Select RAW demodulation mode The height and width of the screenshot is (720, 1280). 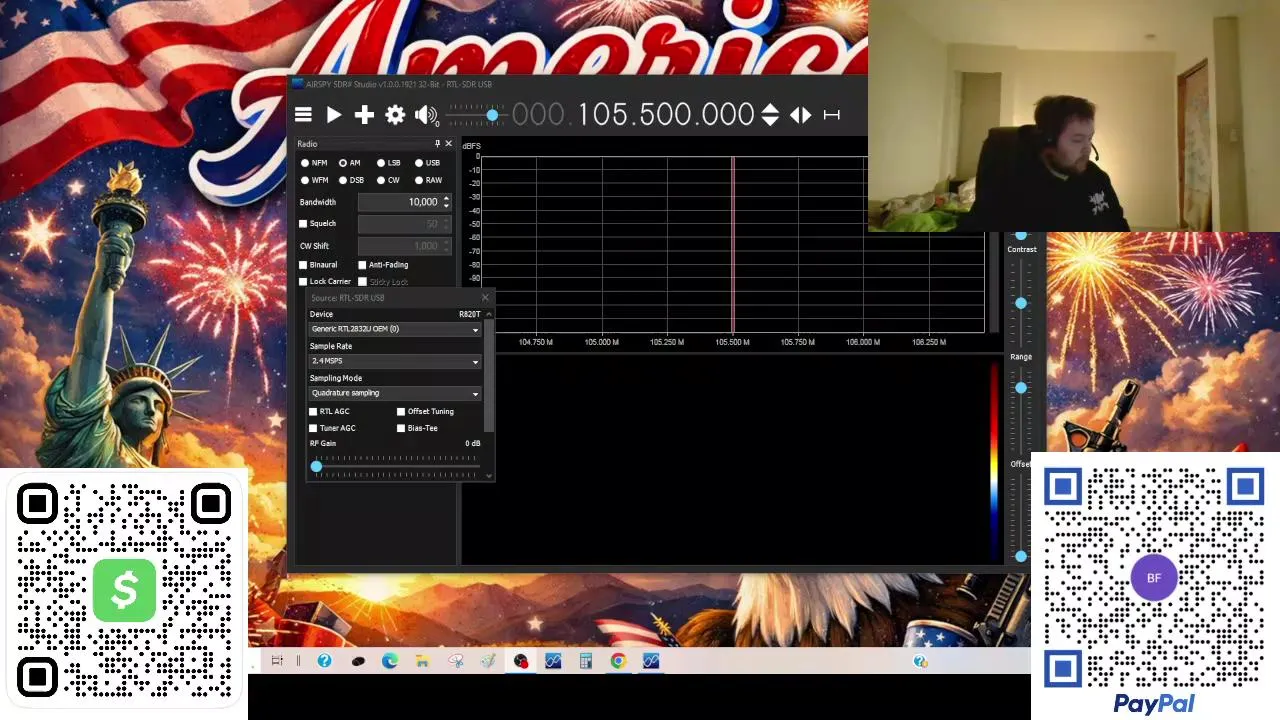pyautogui.click(x=428, y=180)
